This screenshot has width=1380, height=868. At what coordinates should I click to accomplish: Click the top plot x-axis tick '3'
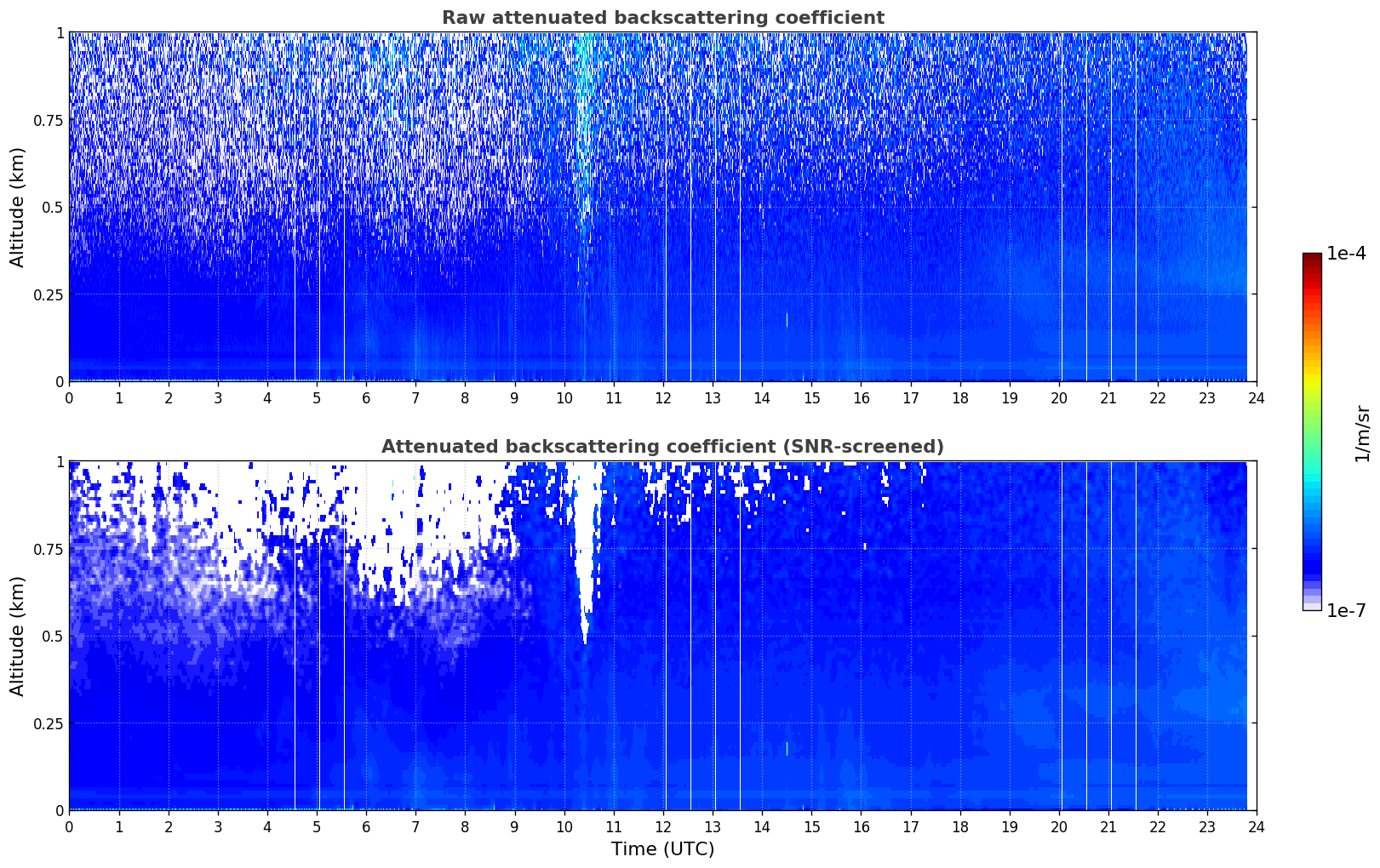click(218, 397)
